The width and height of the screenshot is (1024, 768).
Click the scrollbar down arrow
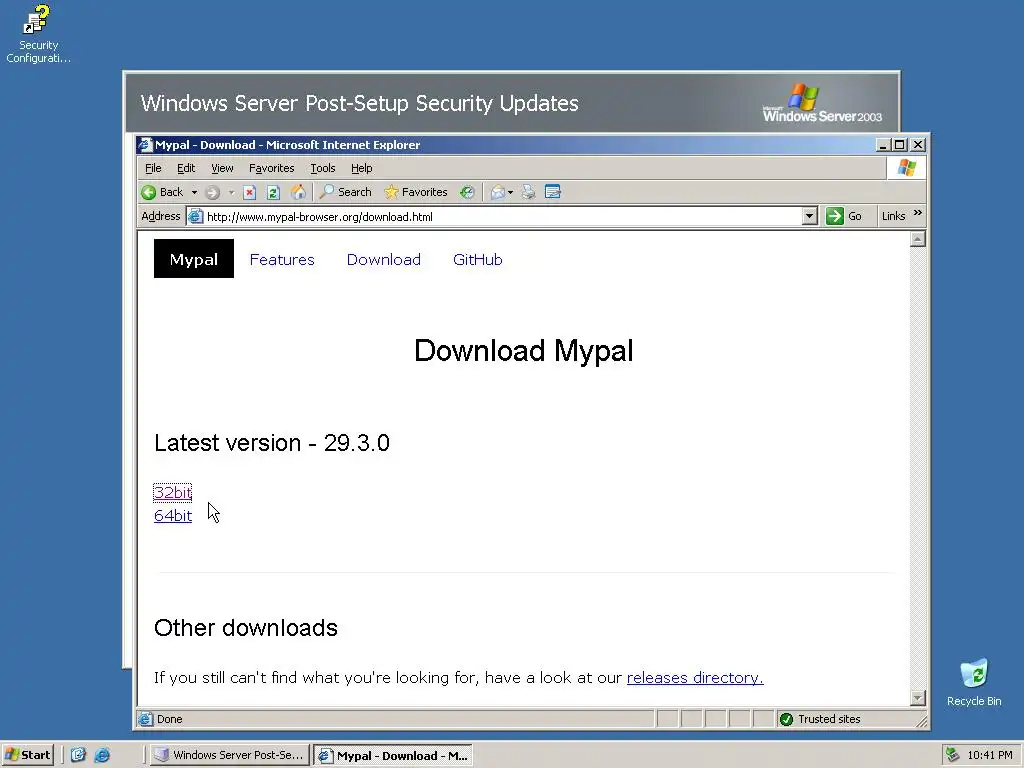pyautogui.click(x=918, y=698)
